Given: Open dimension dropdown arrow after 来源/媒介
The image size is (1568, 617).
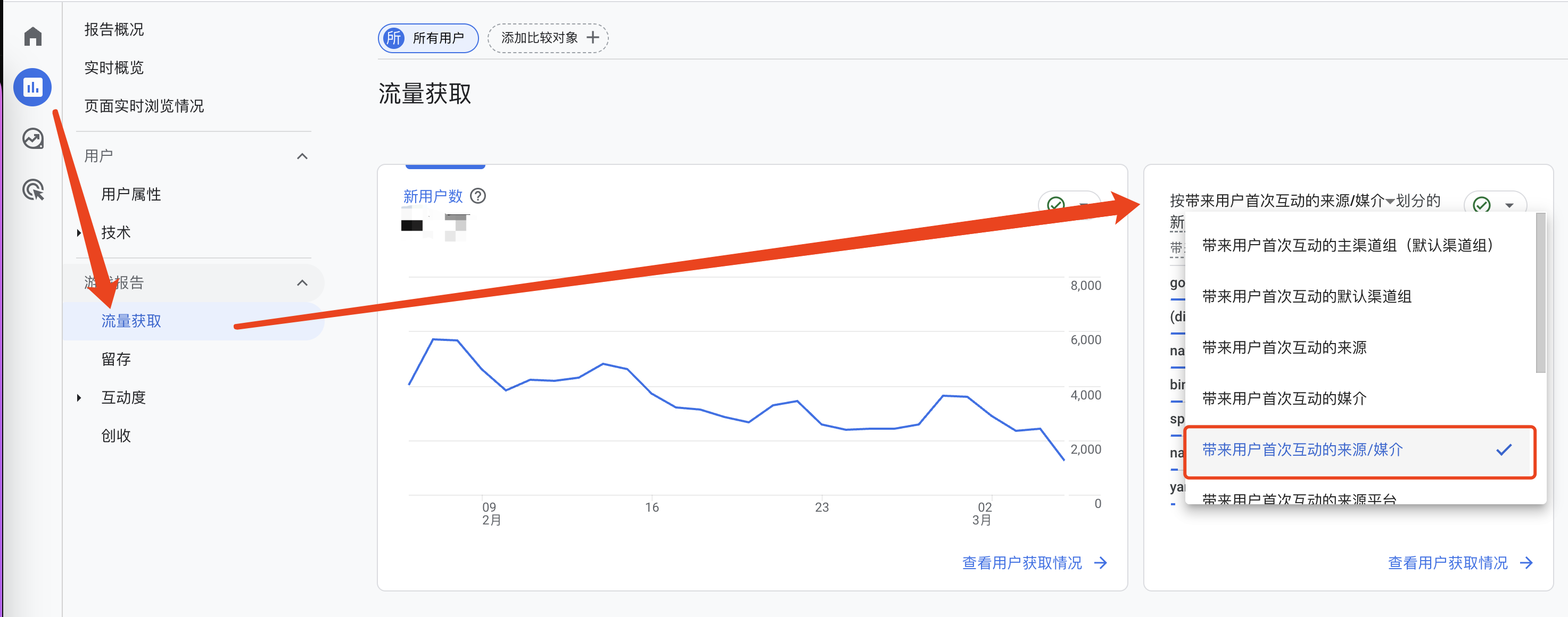Looking at the screenshot, I should pyautogui.click(x=1390, y=202).
